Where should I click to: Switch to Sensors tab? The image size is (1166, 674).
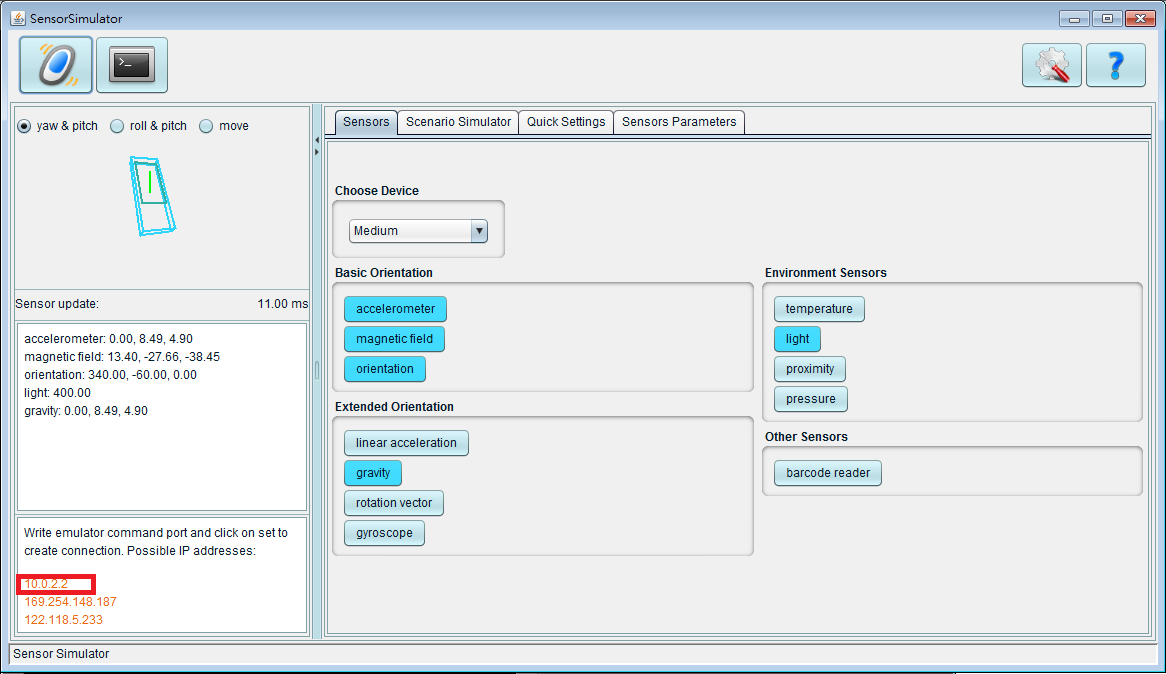tap(366, 122)
